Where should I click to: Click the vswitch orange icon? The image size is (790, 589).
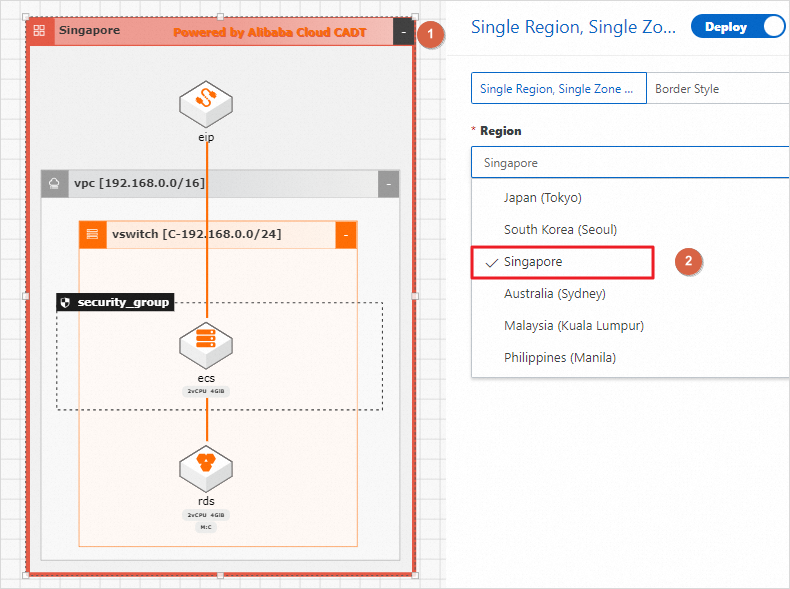pos(93,234)
